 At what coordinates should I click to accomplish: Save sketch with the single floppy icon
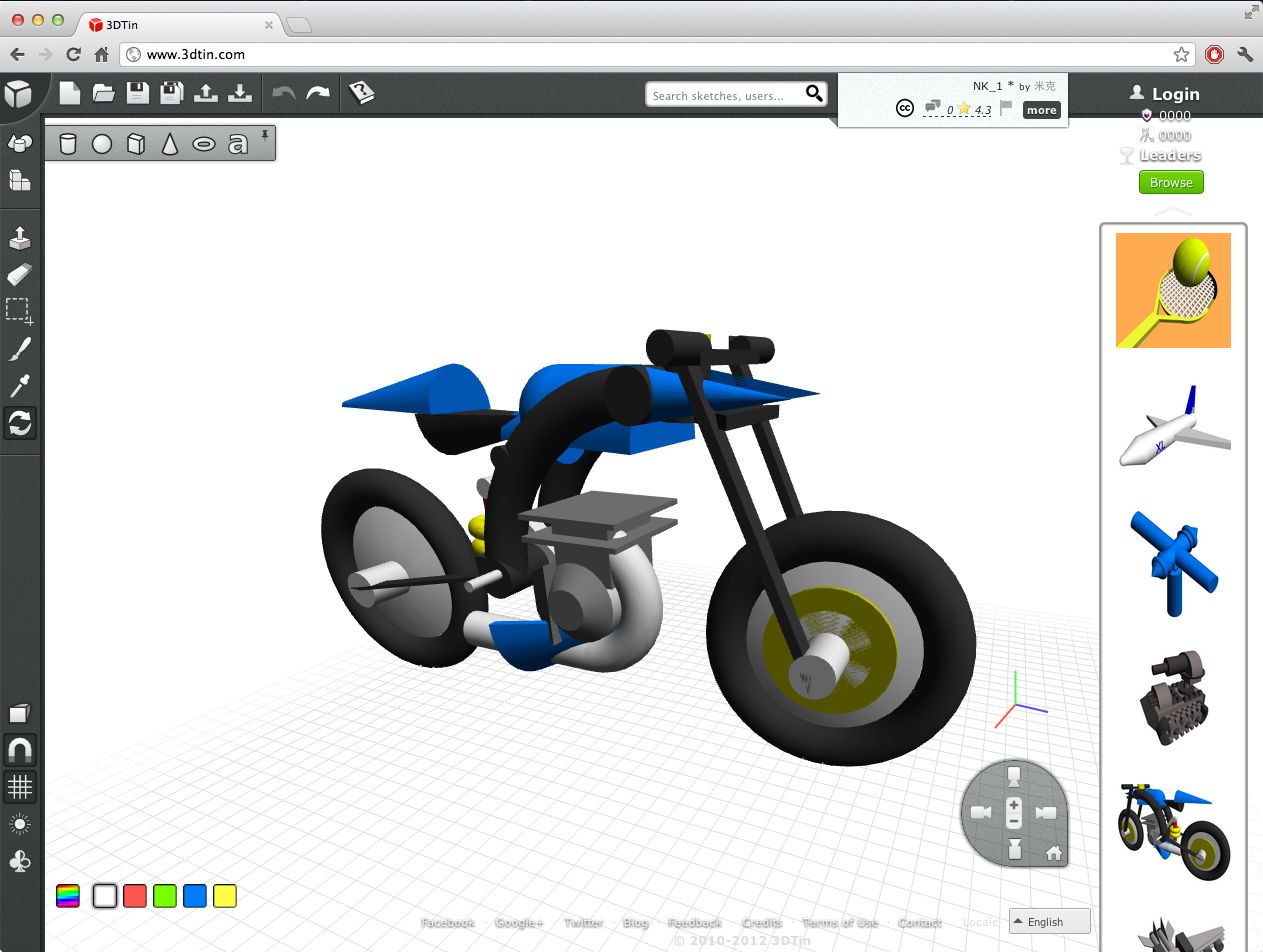coord(137,93)
